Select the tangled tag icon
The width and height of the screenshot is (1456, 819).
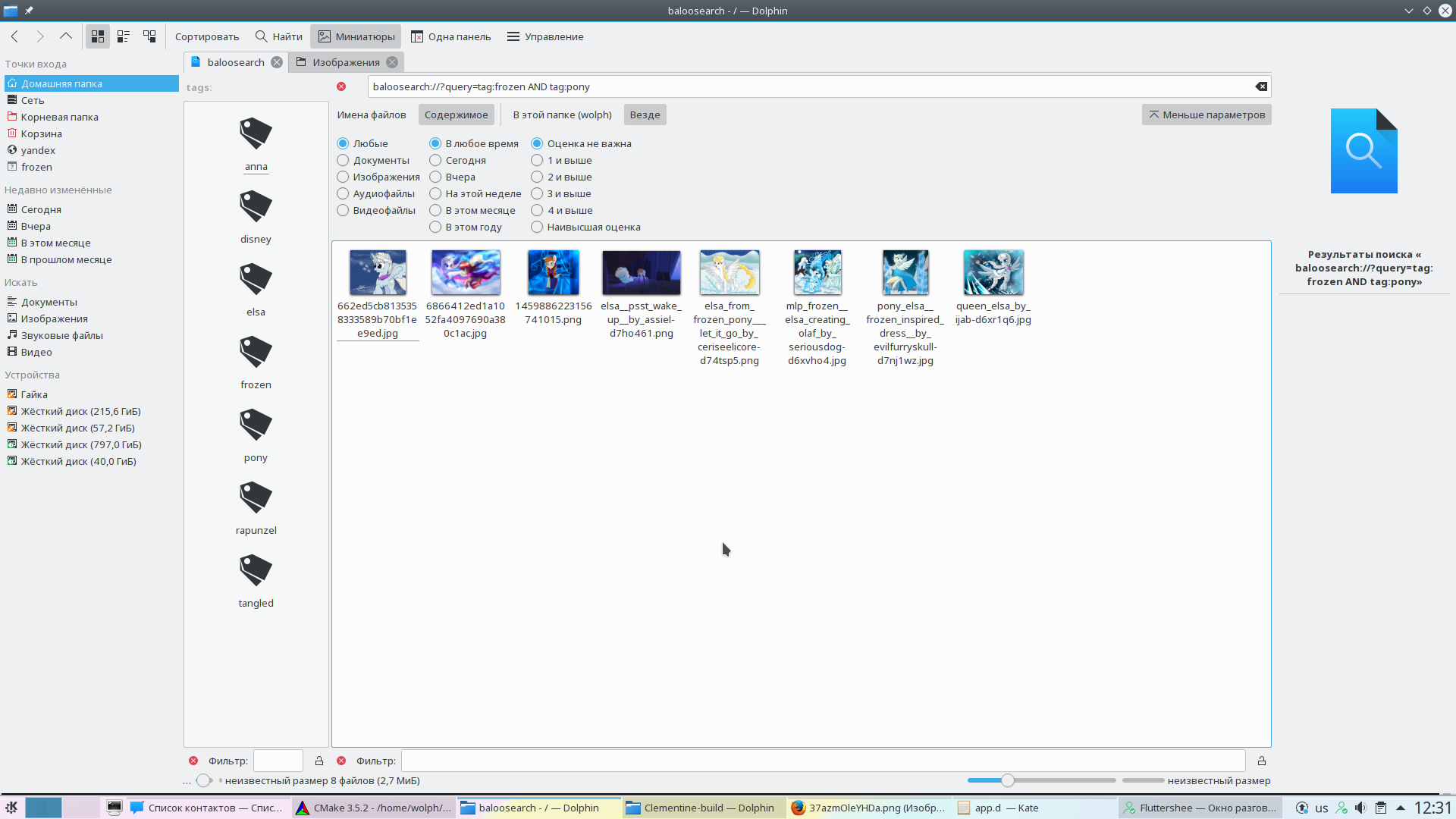click(256, 570)
